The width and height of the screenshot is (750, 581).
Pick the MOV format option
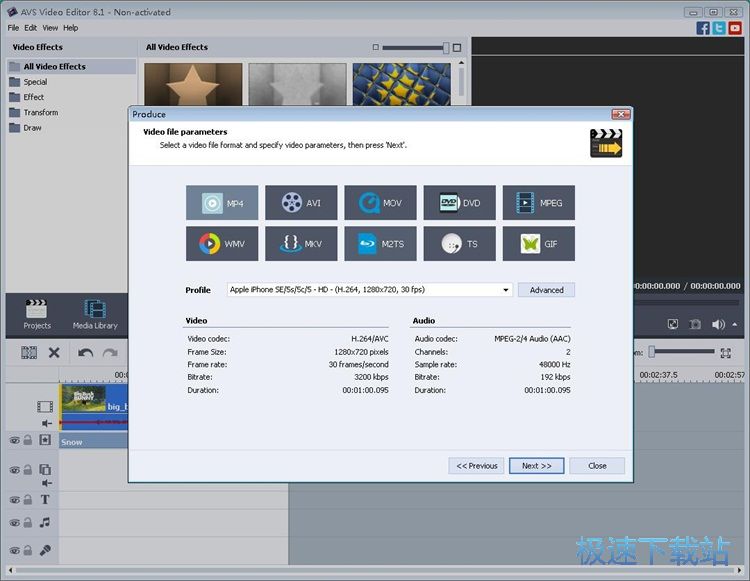[380, 203]
